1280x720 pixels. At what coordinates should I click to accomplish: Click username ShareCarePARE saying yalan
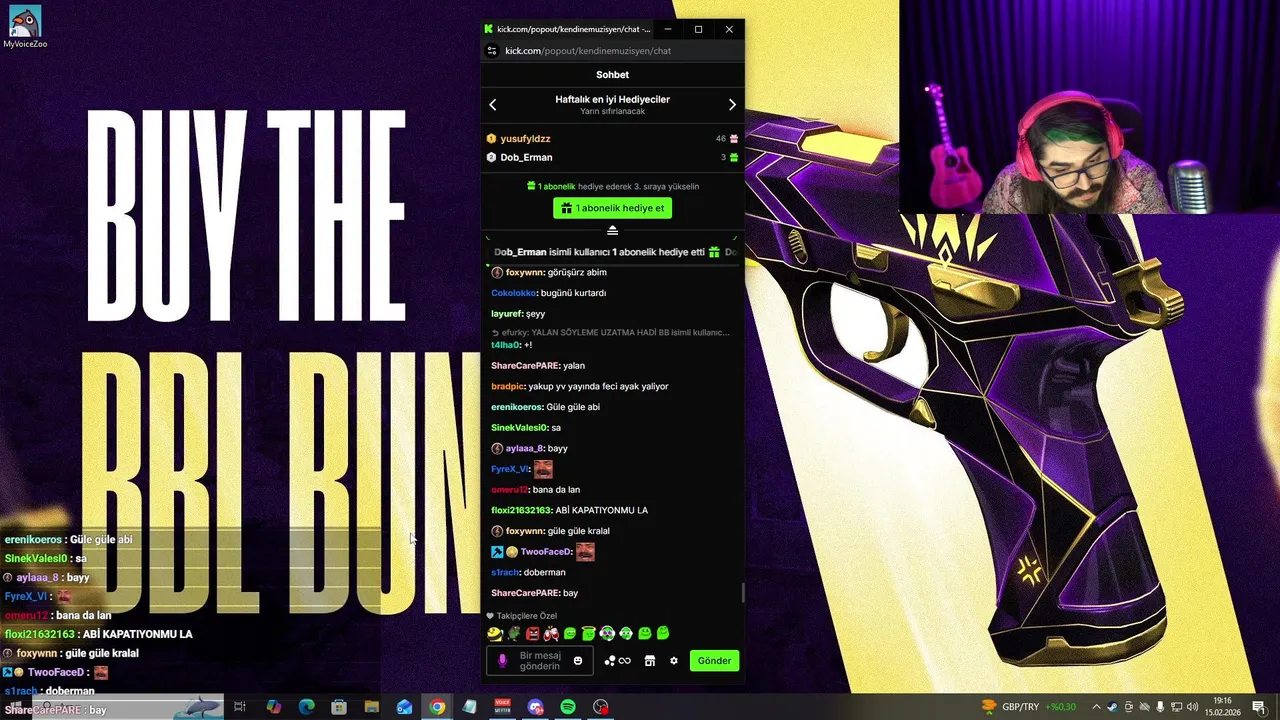(x=524, y=366)
